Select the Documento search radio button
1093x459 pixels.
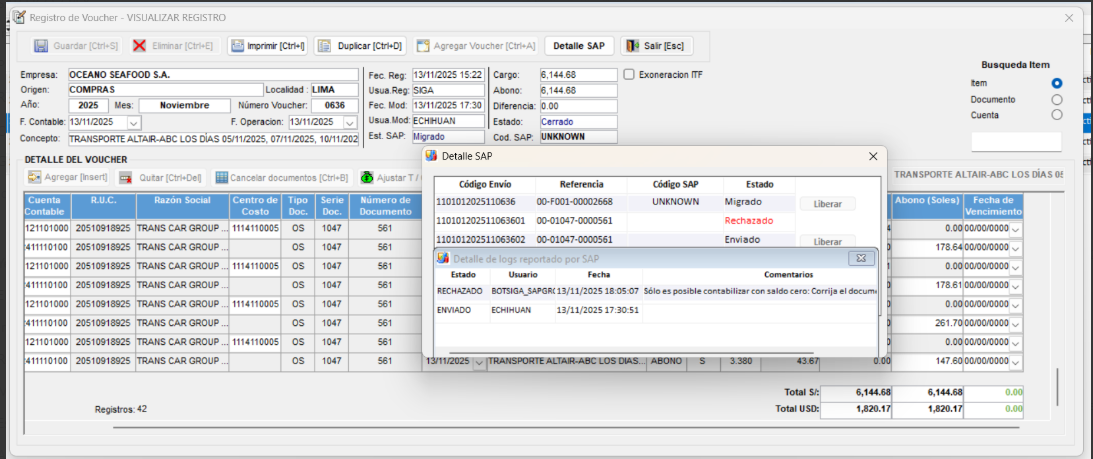(x=1057, y=99)
